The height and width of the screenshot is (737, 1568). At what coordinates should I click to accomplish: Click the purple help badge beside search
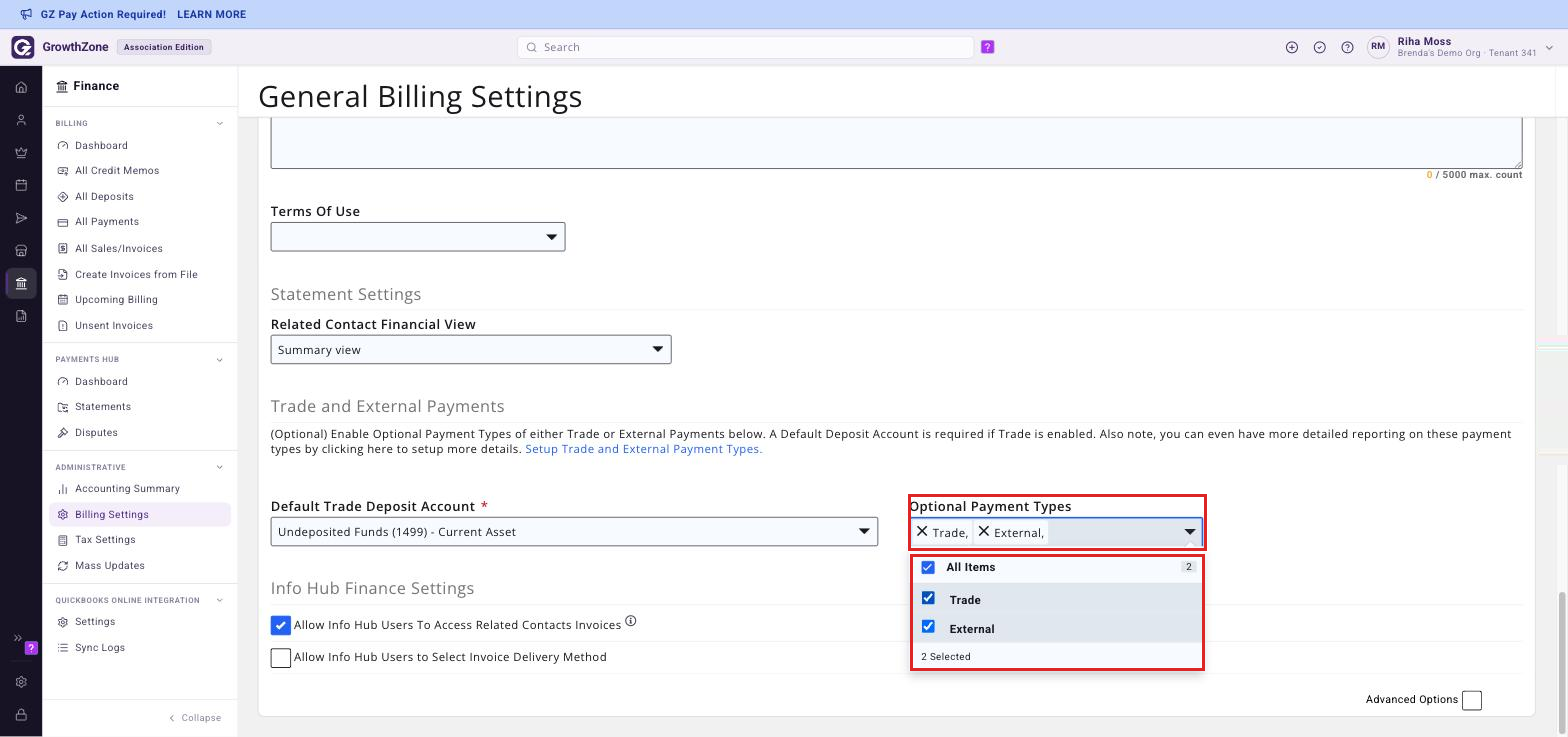(x=987, y=47)
